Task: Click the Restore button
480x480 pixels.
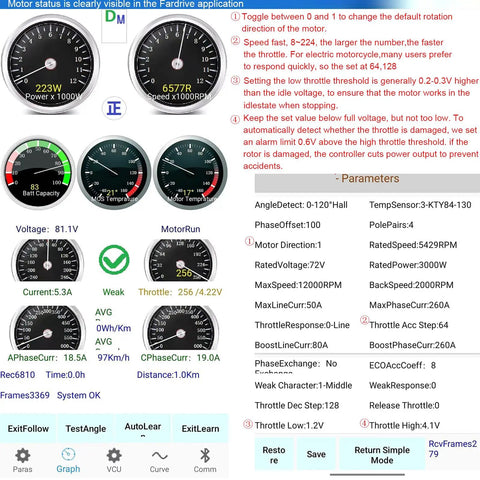Action: (274, 455)
